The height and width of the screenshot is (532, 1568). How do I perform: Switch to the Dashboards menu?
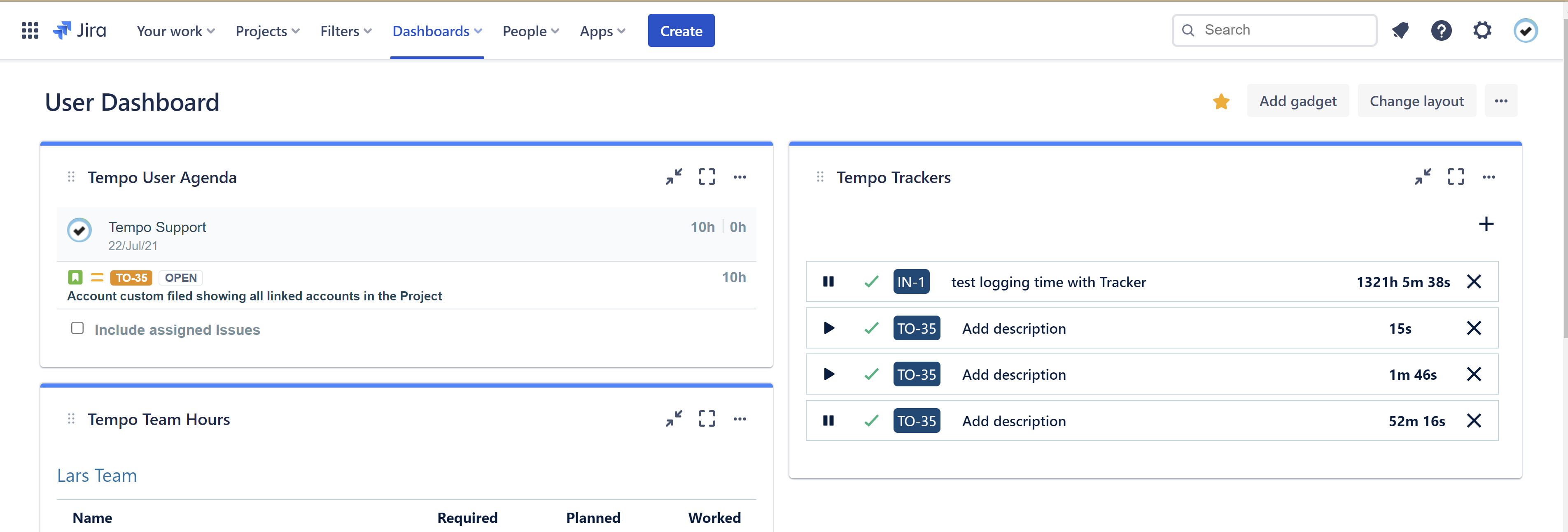[x=436, y=30]
